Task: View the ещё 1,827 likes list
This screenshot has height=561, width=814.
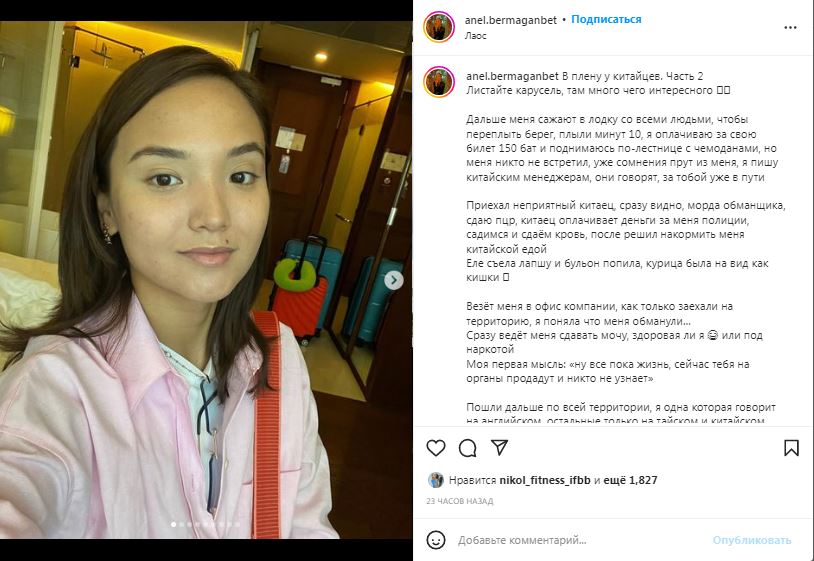Action: [630, 481]
